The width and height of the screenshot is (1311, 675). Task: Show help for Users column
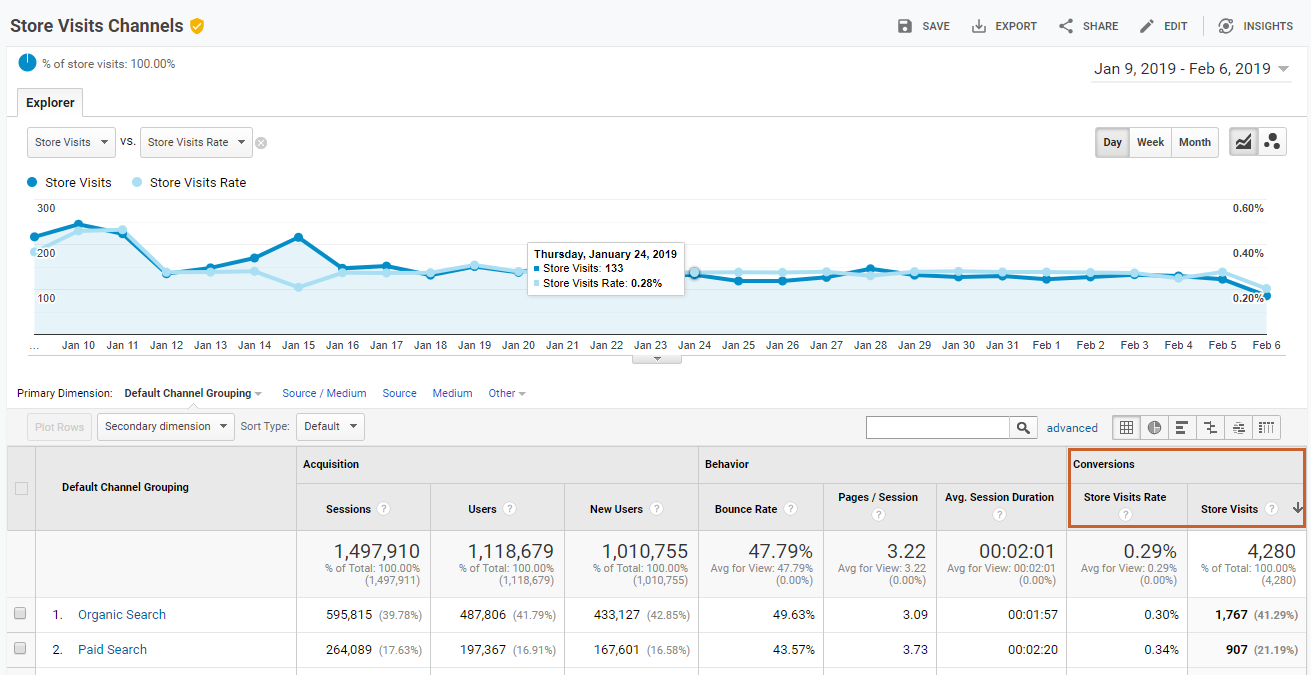click(x=509, y=509)
